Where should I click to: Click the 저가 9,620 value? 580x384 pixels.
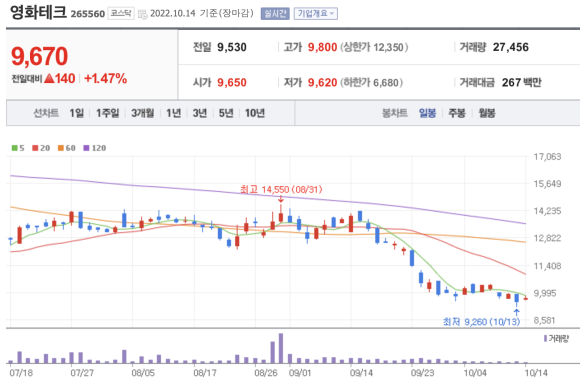pyautogui.click(x=322, y=82)
